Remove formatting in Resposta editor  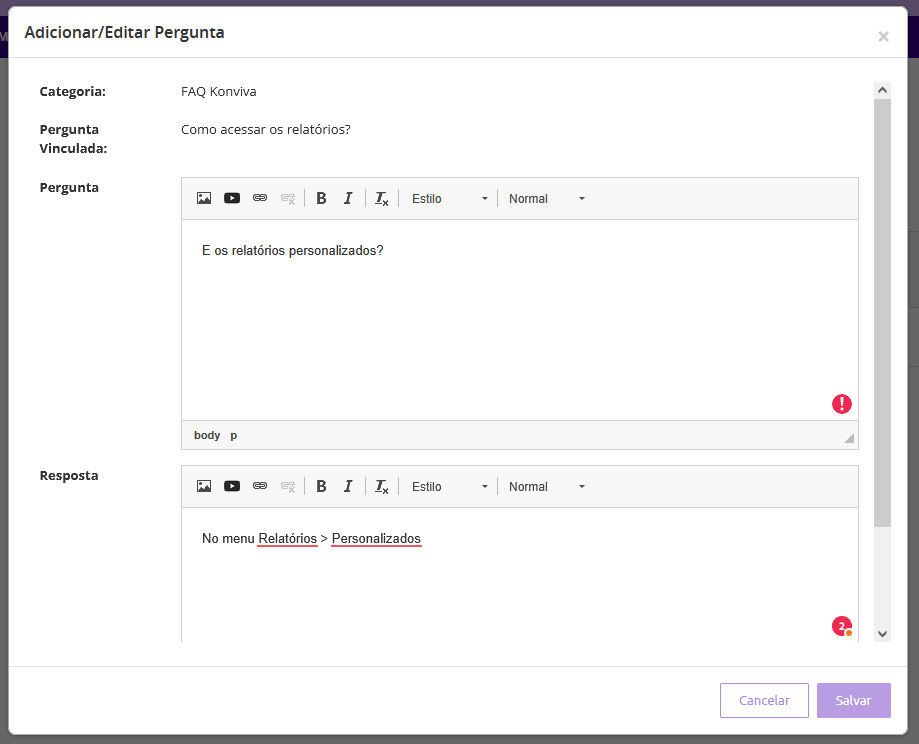(x=382, y=487)
